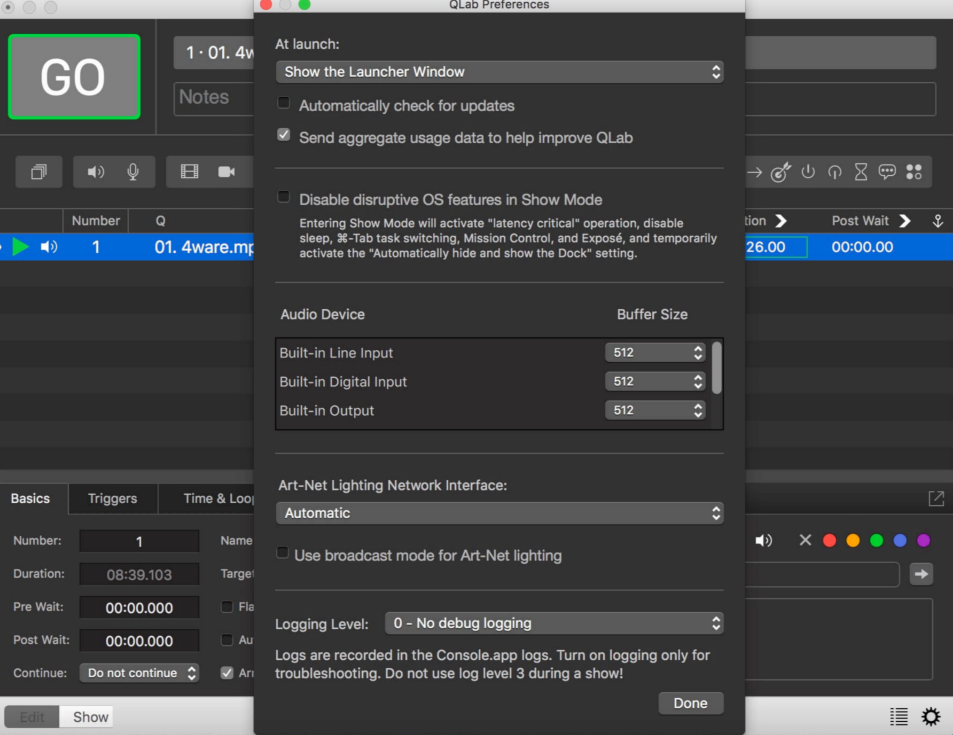The width and height of the screenshot is (953, 735).
Task: Open the Time & Loops tab
Action: click(x=219, y=499)
